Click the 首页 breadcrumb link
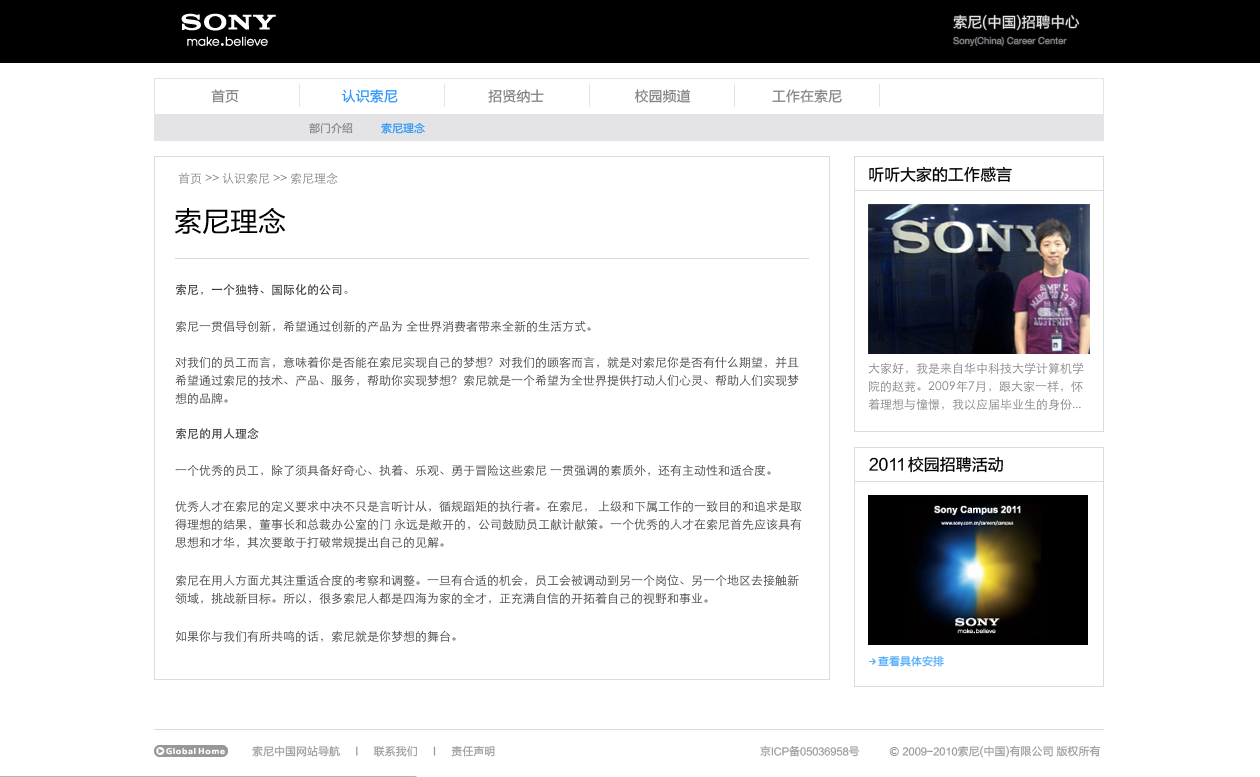Image resolution: width=1260 pixels, height=777 pixels. coord(190,178)
